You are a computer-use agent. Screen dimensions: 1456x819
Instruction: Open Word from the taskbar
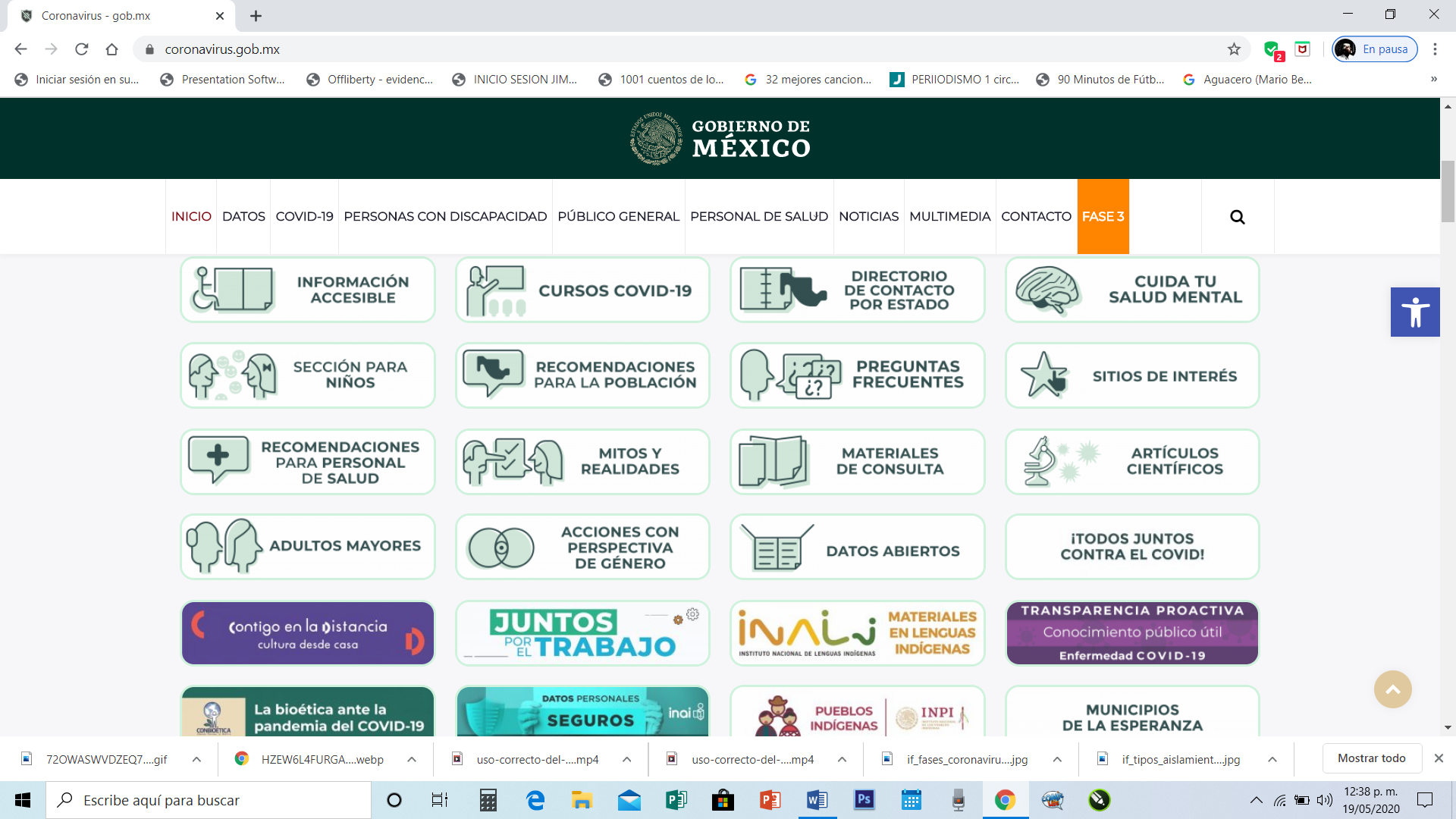tap(817, 800)
